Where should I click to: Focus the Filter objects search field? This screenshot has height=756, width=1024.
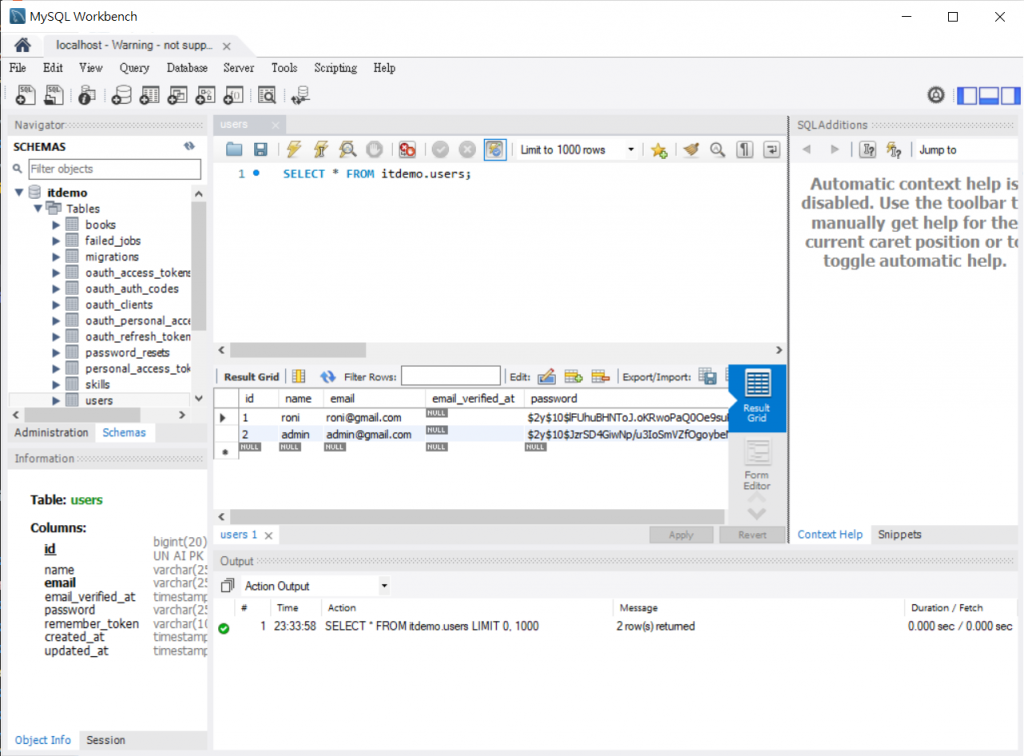[x=115, y=169]
